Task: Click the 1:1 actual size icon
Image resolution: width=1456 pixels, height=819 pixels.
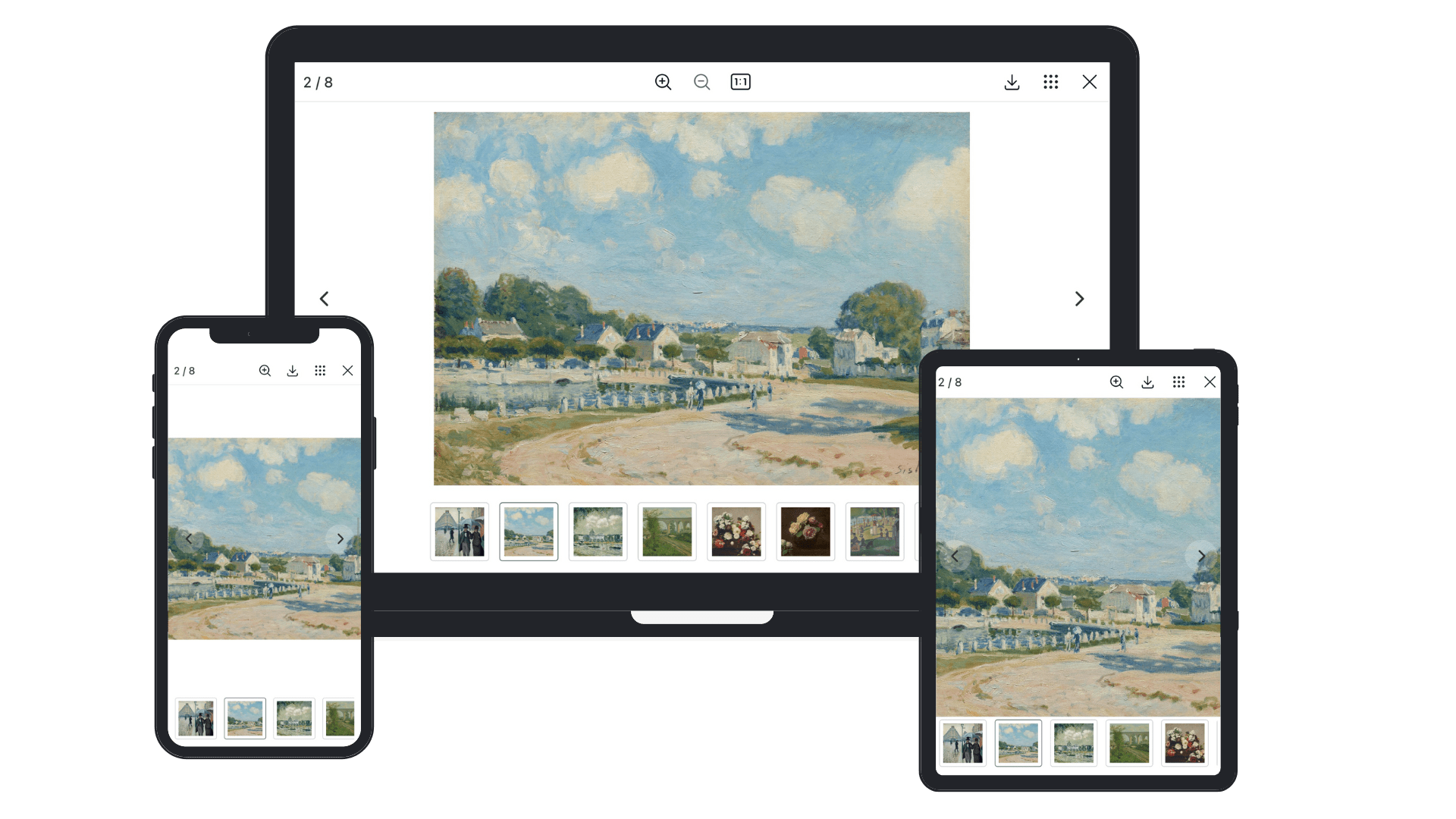Action: click(x=740, y=82)
